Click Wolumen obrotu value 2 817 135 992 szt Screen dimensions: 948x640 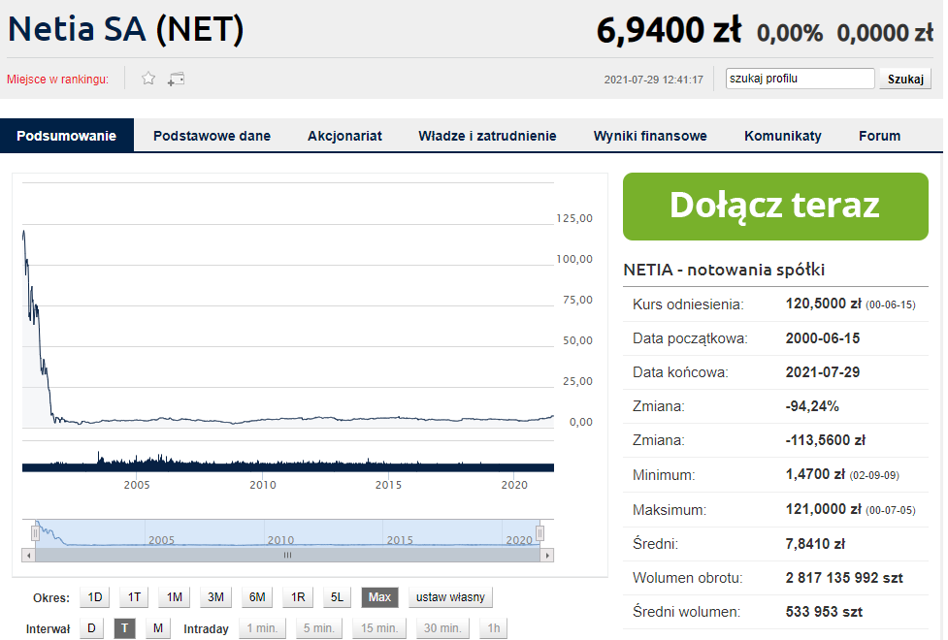[844, 578]
